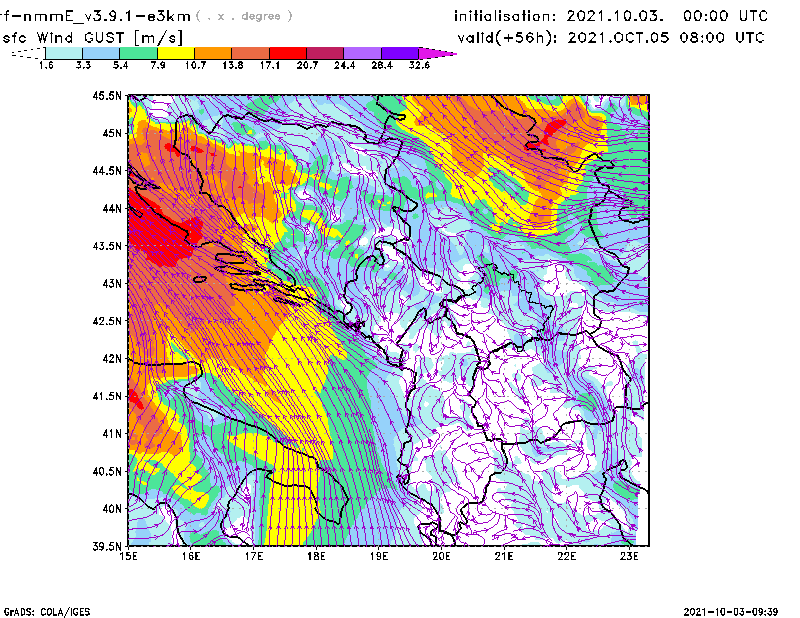Click the initialisation date 2021.10.03 text
This screenshot has width=800, height=618.
tap(614, 16)
